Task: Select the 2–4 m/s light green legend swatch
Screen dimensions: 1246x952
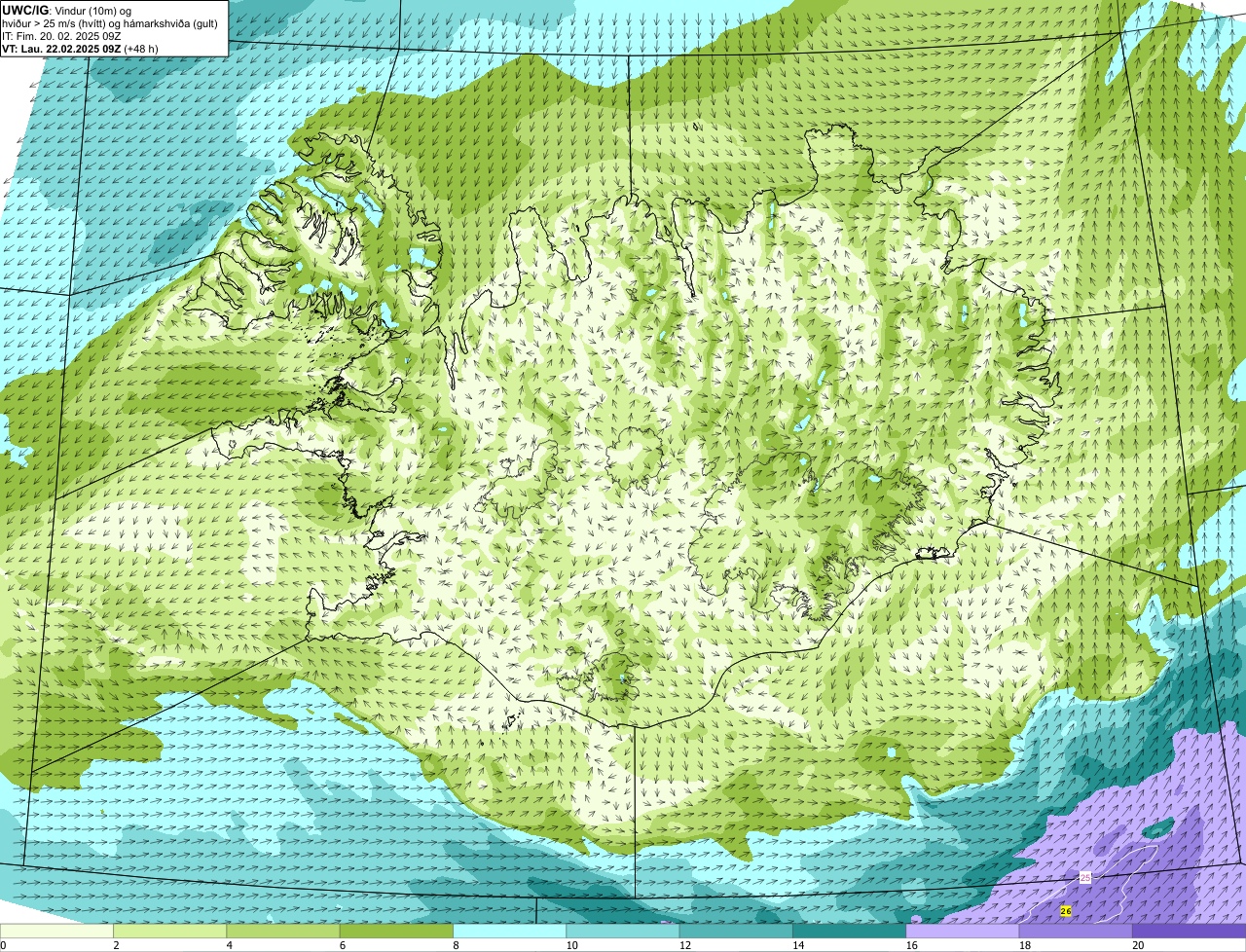Action: (x=170, y=932)
